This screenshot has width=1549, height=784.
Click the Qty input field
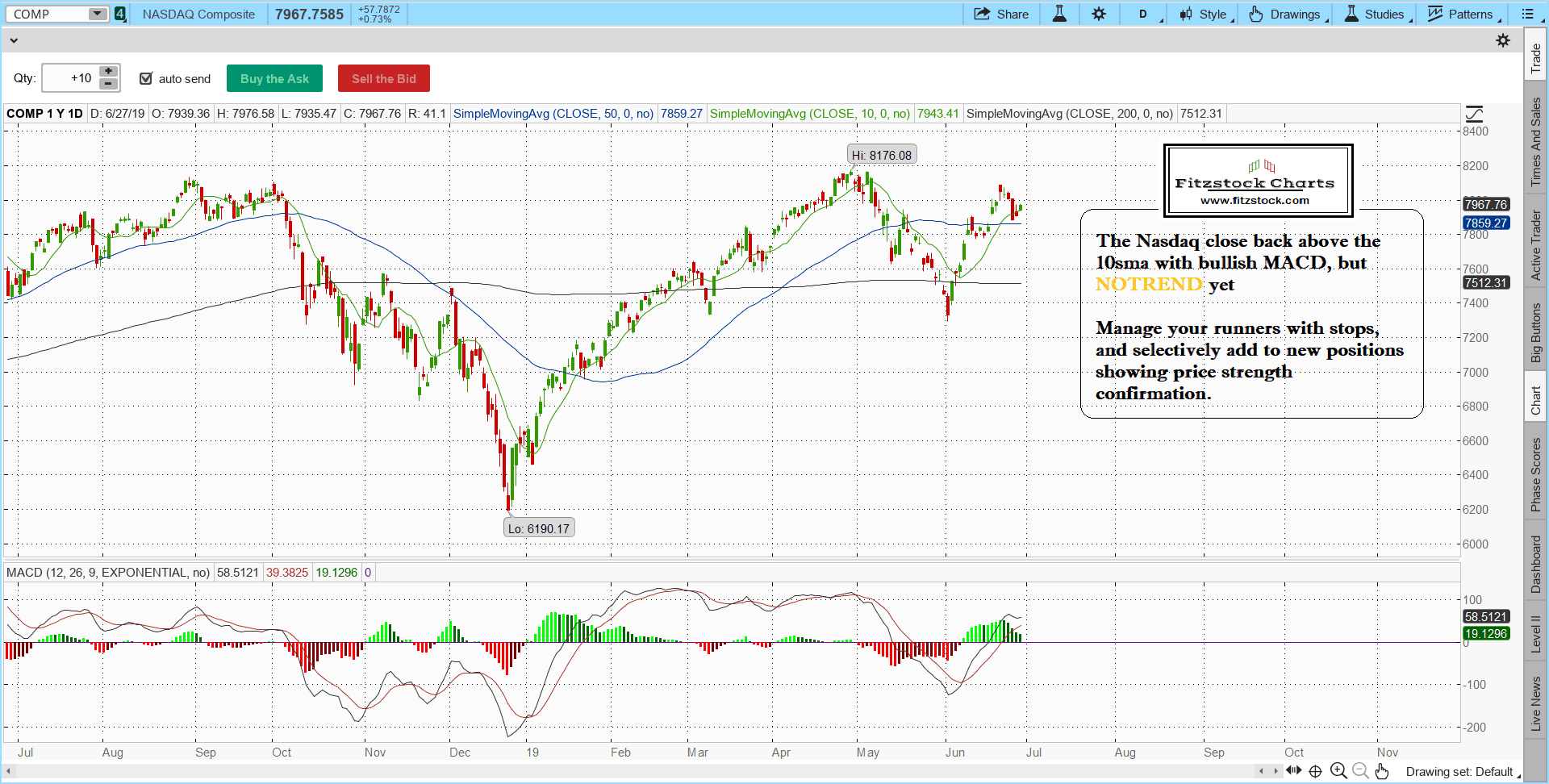[x=70, y=78]
